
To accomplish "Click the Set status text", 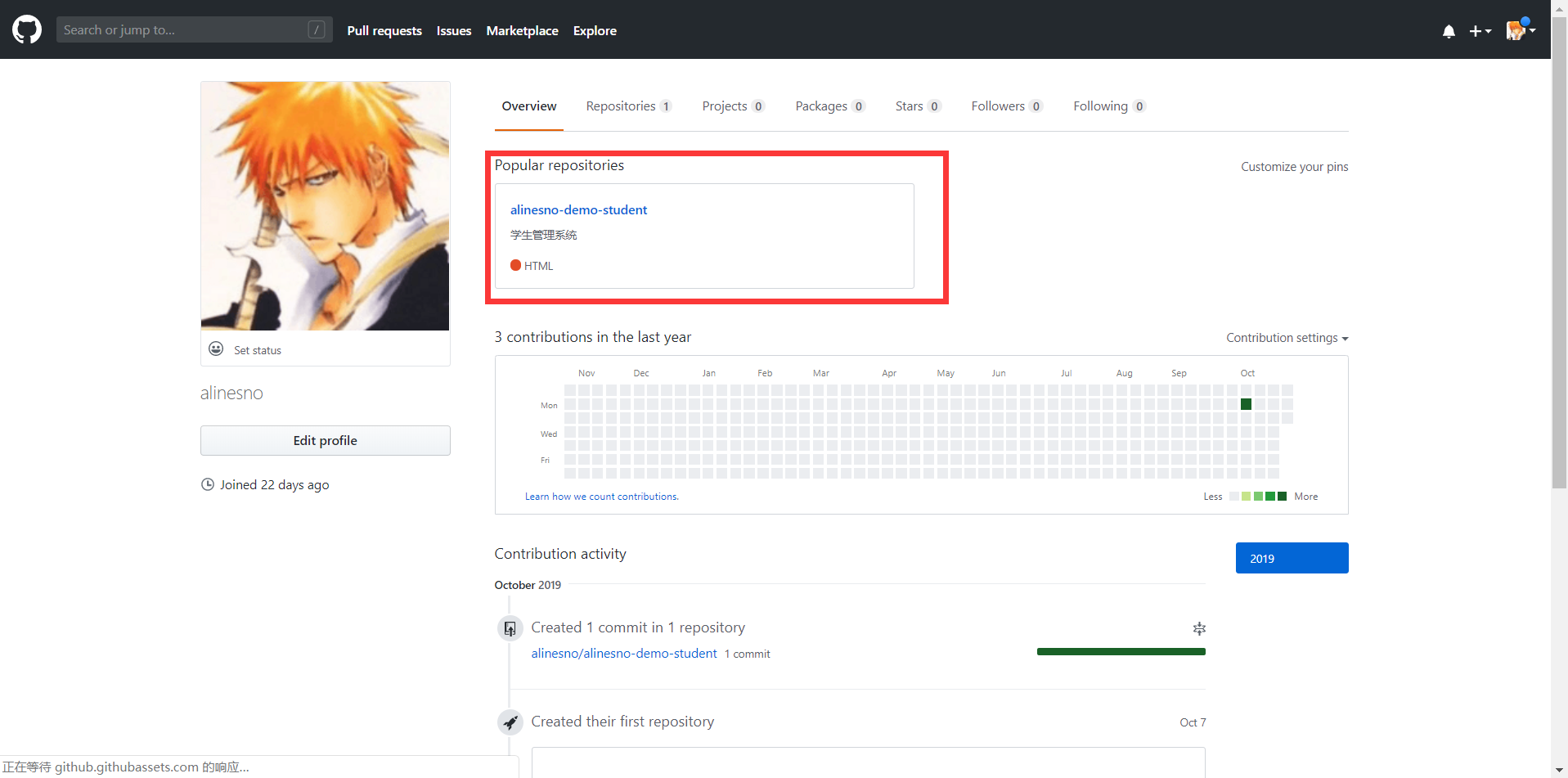I will [x=258, y=350].
